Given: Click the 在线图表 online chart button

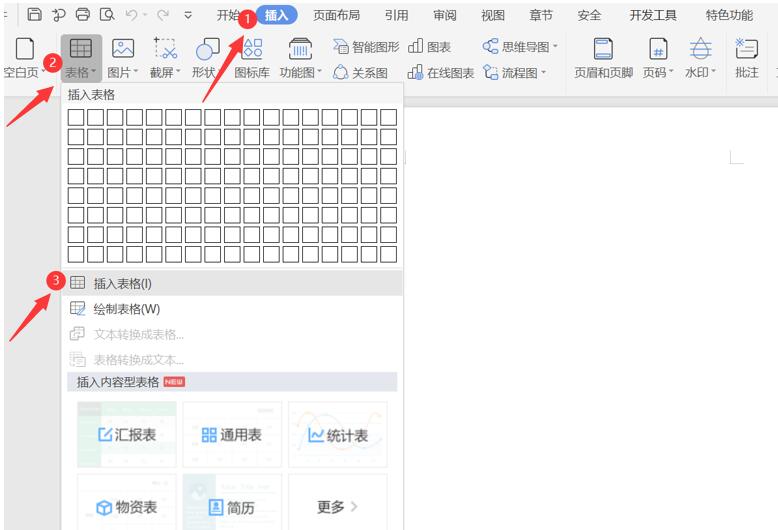Looking at the screenshot, I should (441, 73).
